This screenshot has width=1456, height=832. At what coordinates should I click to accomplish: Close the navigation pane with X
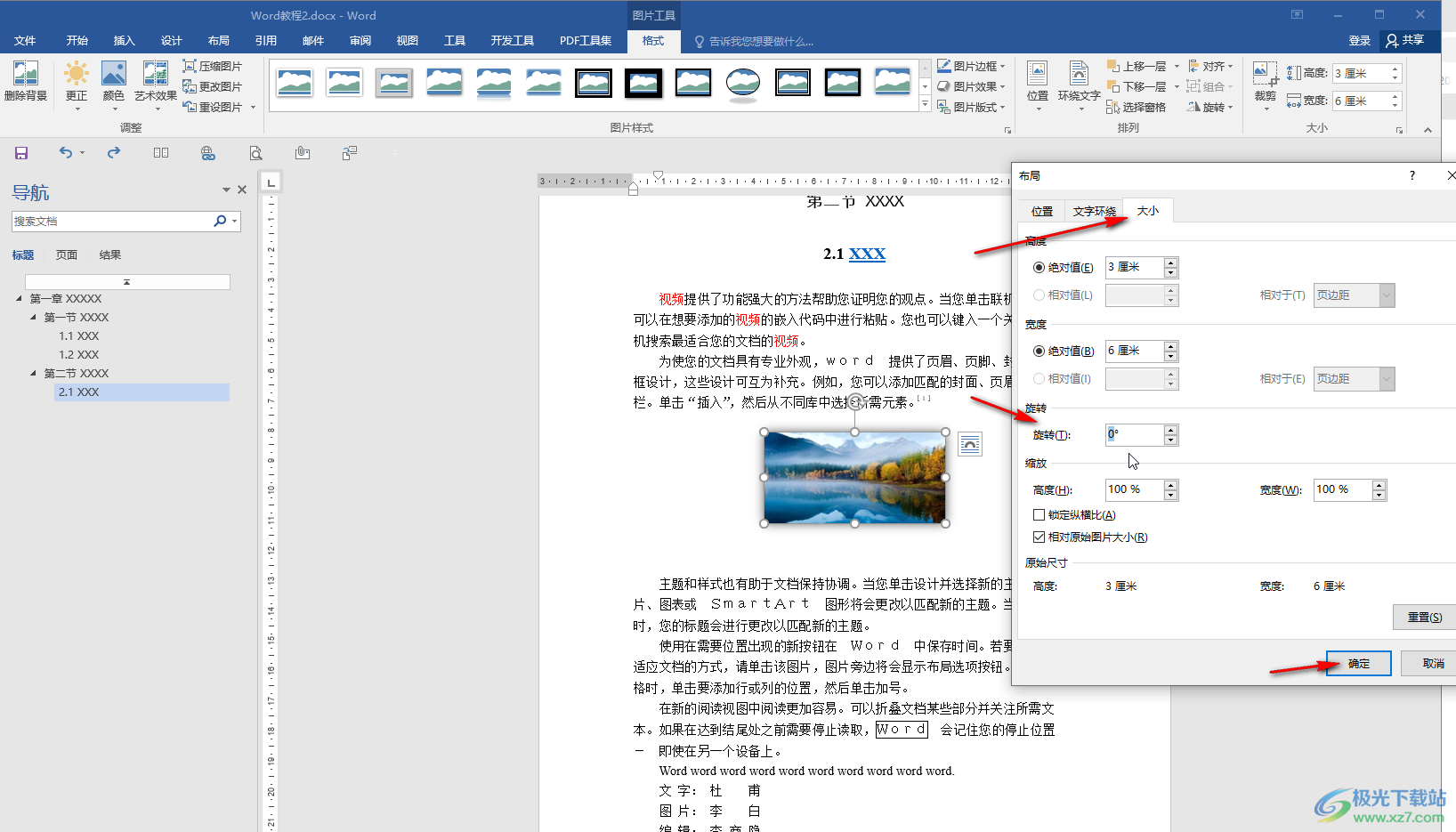point(242,190)
